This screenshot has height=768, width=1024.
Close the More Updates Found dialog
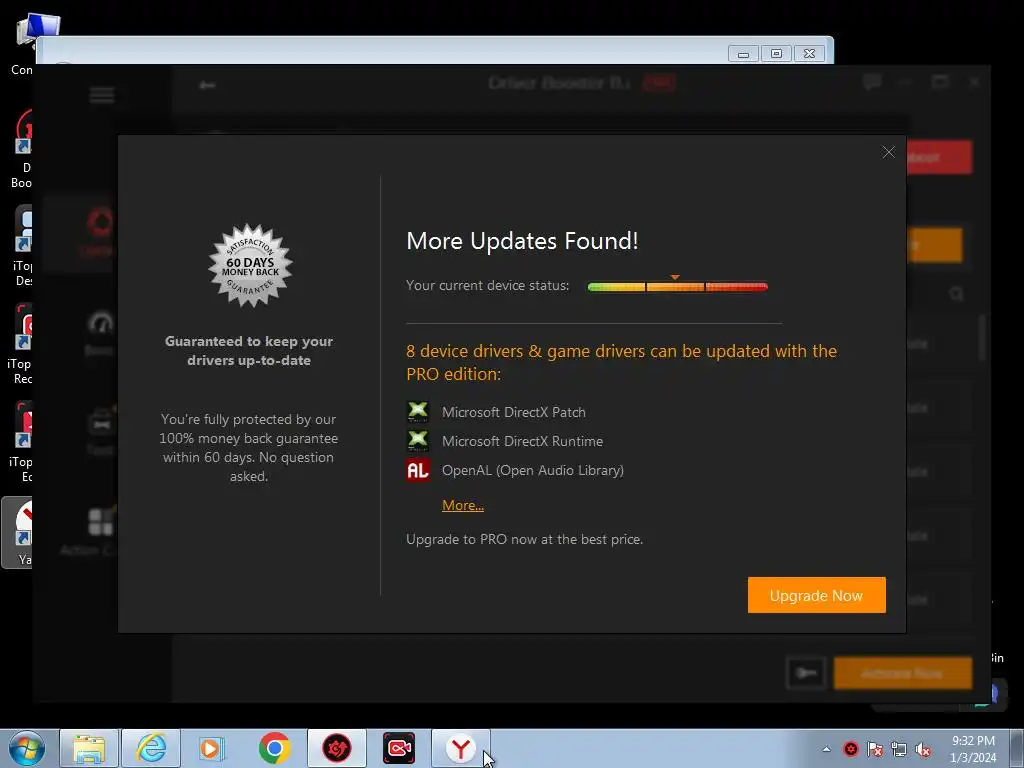888,152
